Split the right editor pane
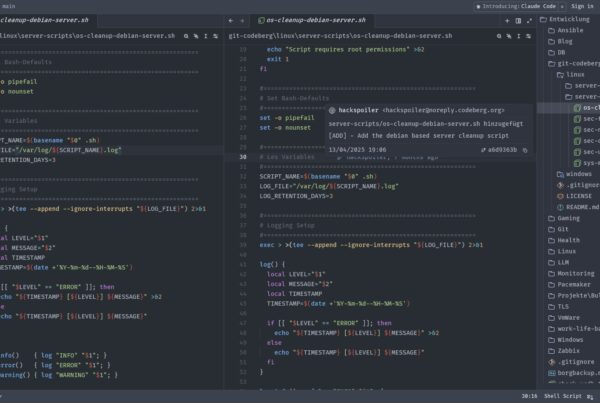The image size is (600, 403). [x=518, y=21]
